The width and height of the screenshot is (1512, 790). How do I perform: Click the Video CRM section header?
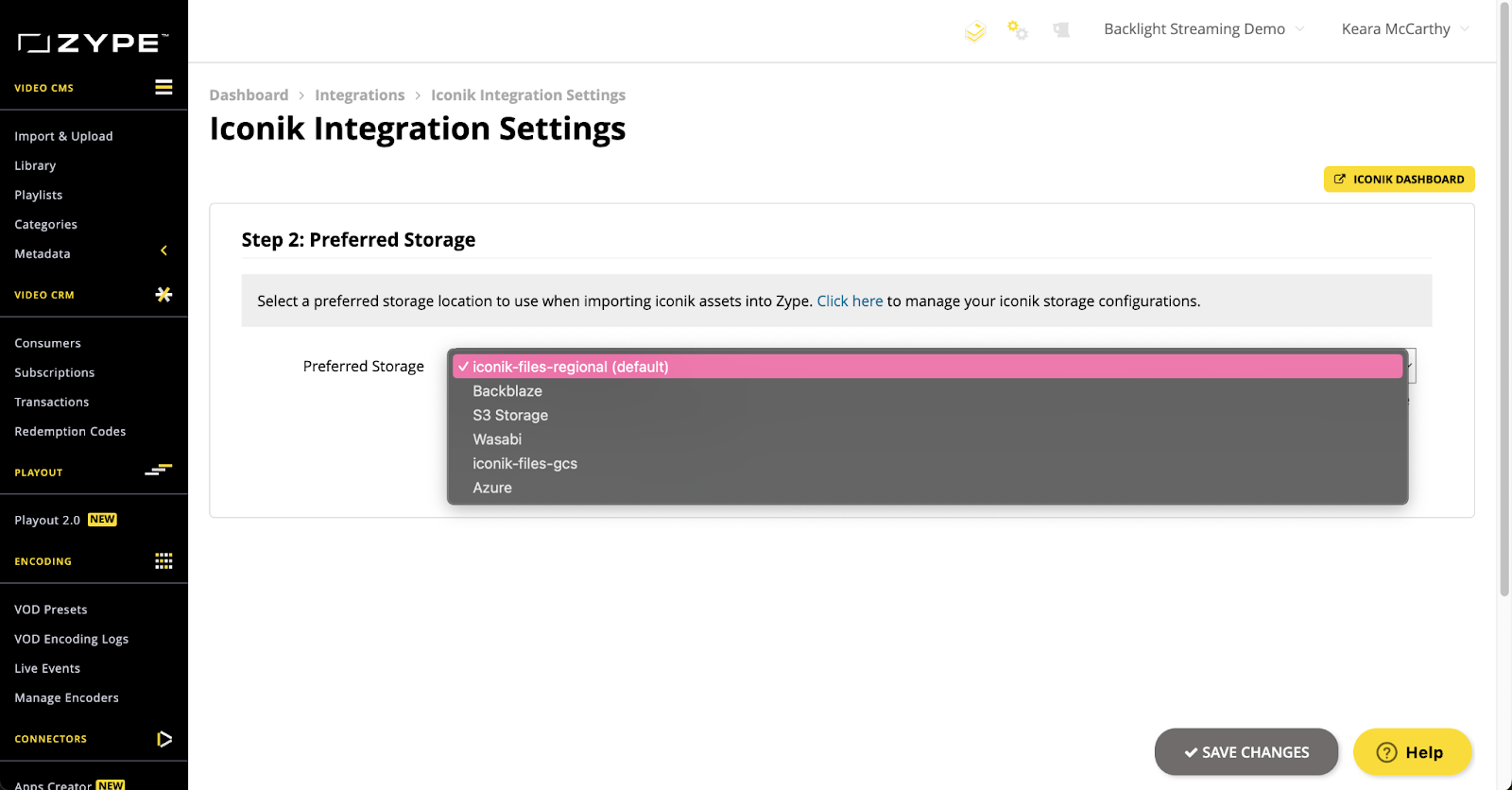pyautogui.click(x=44, y=295)
